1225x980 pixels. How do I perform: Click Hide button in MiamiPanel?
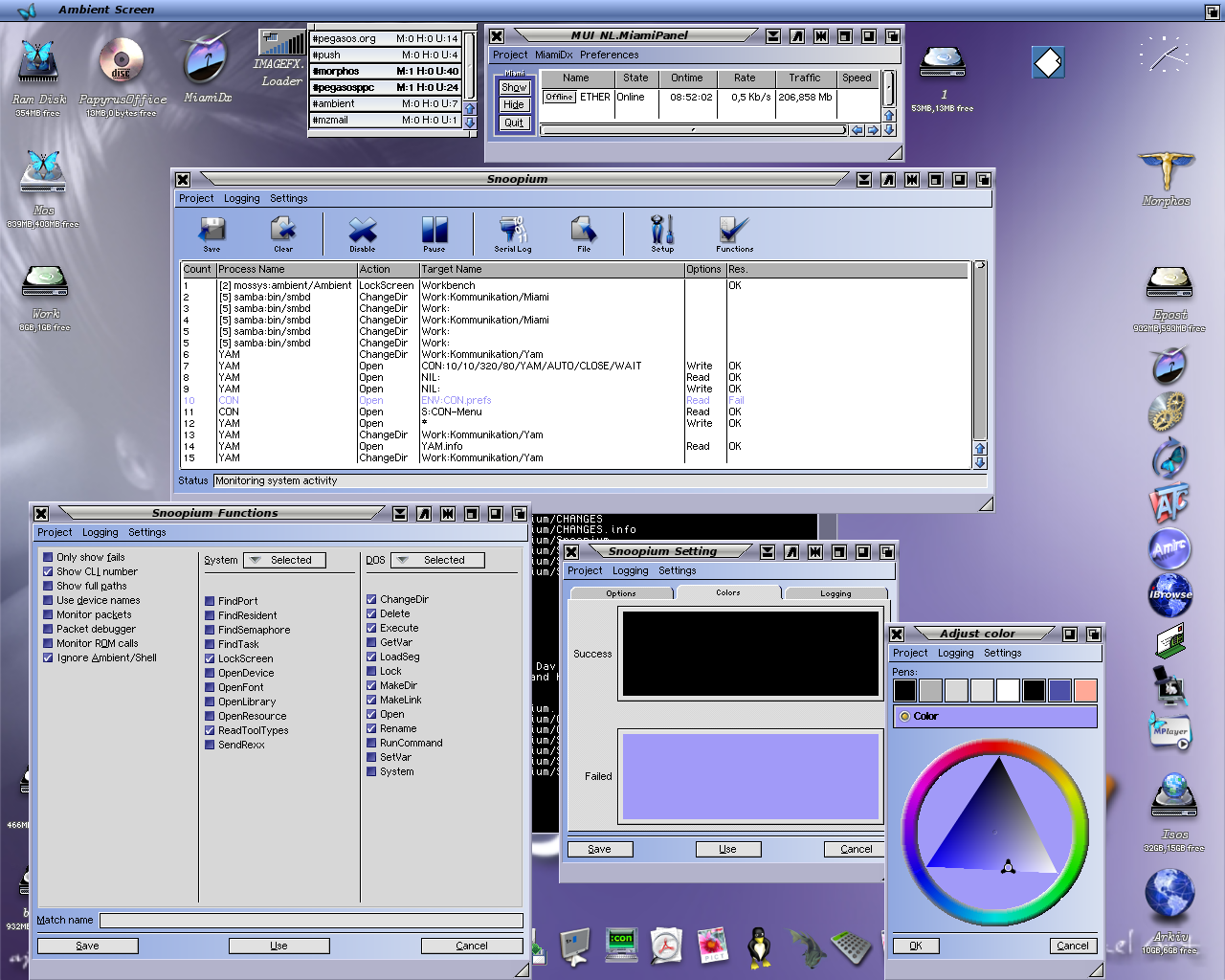[x=514, y=104]
